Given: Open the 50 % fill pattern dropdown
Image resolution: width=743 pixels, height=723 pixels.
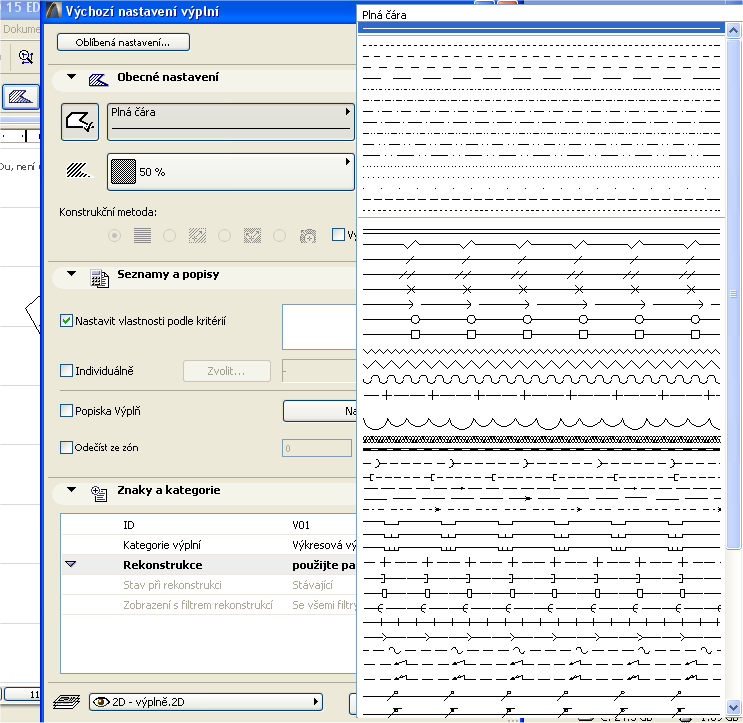Looking at the screenshot, I should 231,172.
